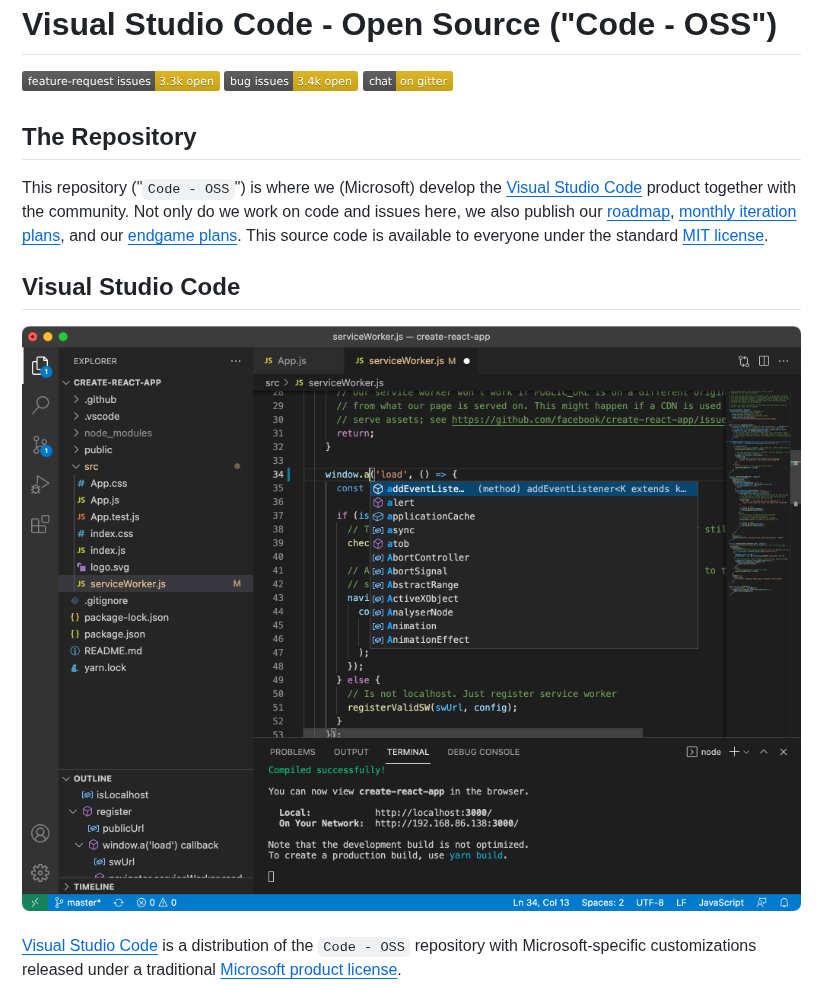
Task: Expand the public folder
Action: 76,450
